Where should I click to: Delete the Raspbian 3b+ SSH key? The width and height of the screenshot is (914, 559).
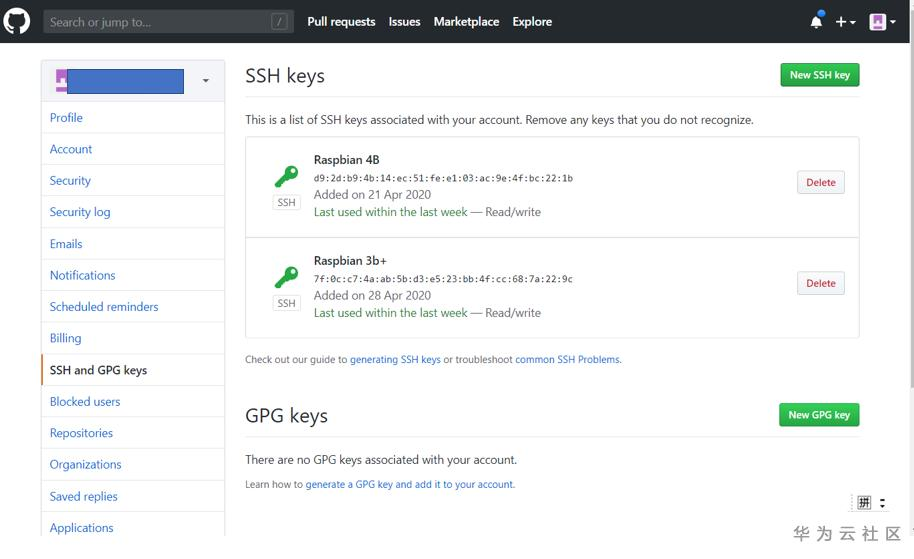820,283
